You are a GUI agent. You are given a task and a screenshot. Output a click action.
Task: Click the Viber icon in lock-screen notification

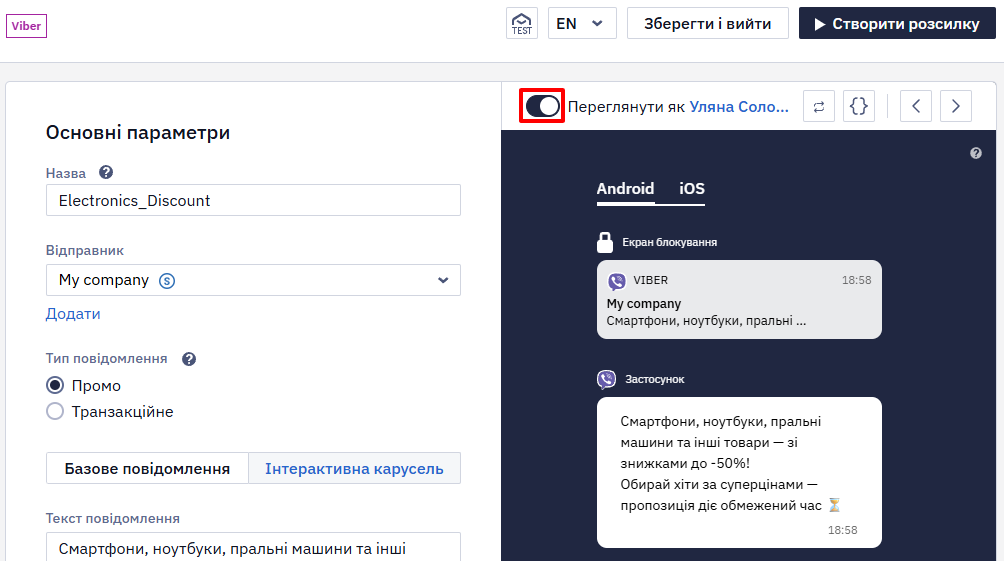[x=617, y=280]
